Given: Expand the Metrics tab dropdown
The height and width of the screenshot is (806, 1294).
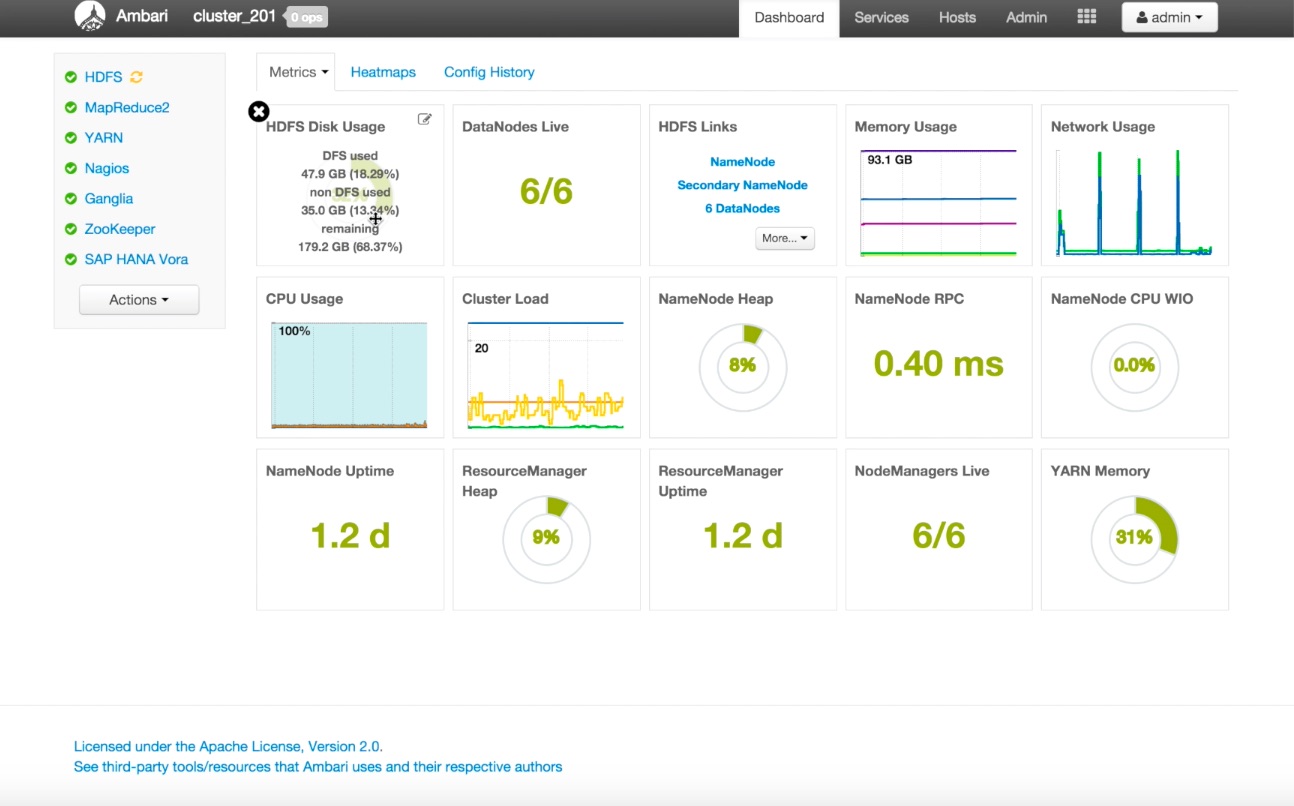Looking at the screenshot, I should coord(298,72).
